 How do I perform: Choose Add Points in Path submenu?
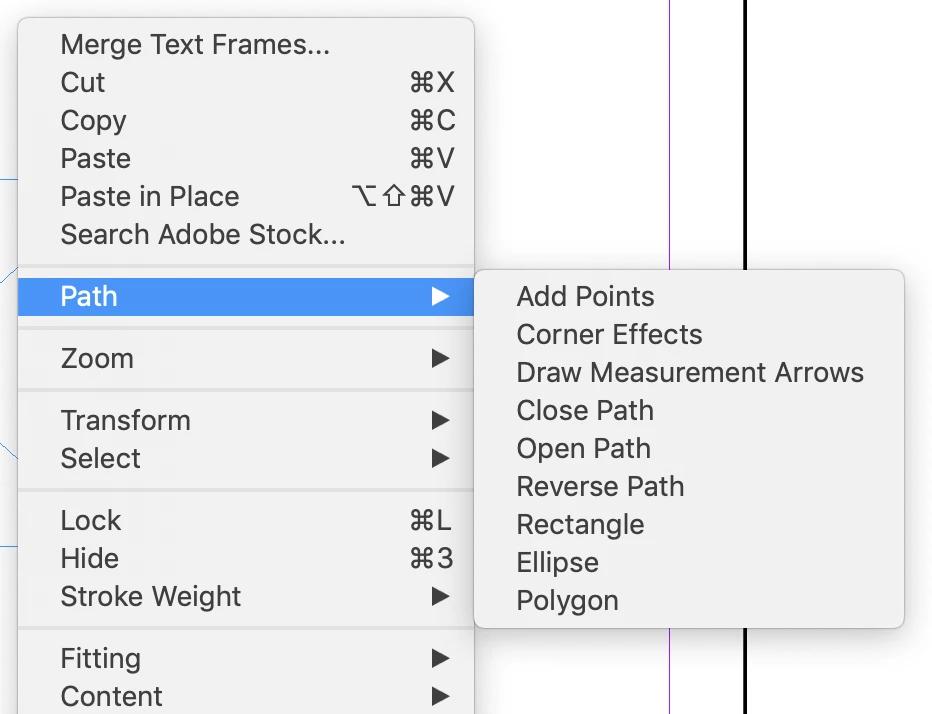[586, 297]
